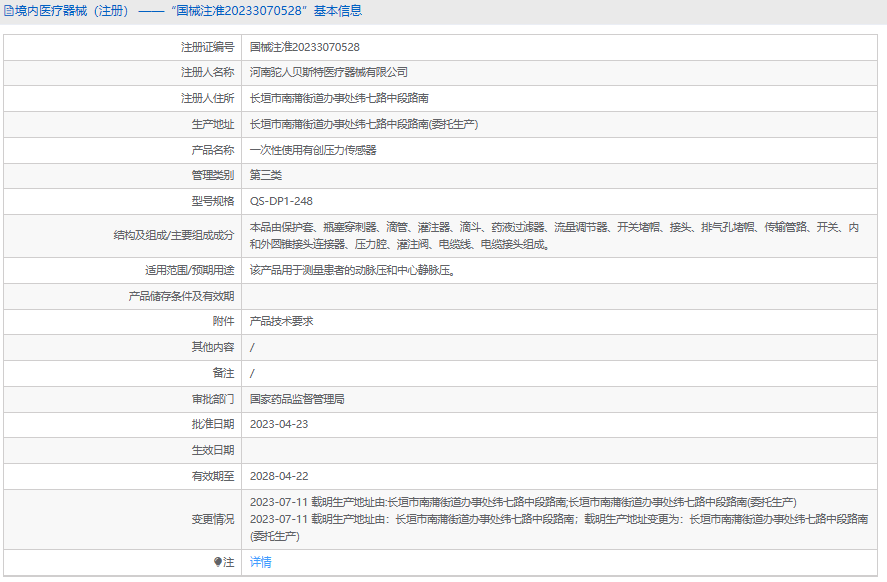887x582 pixels.
Task: Click the 注册证编号 row label
Action: click(207, 47)
